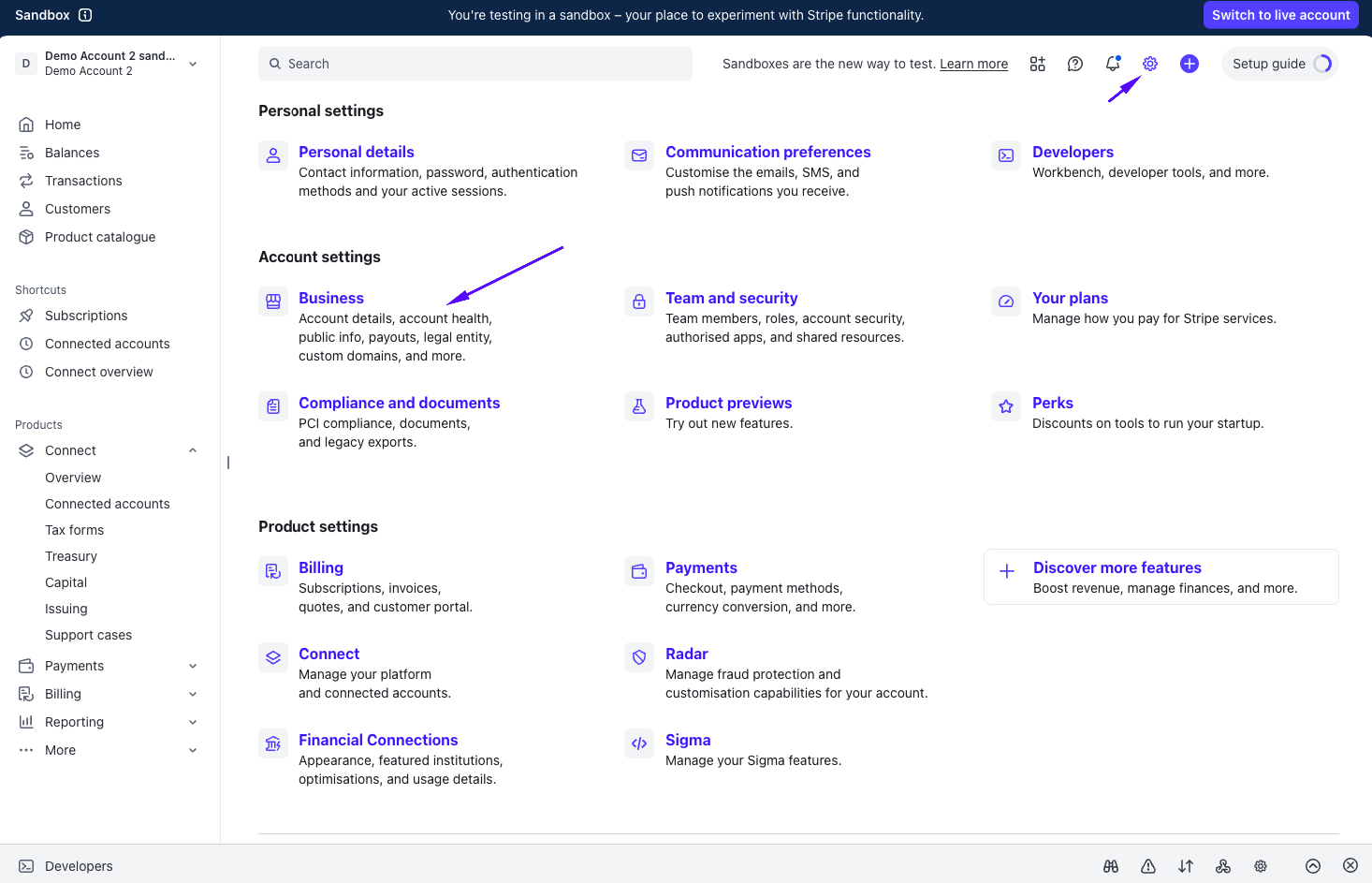Click the Business storefront icon
Screen dimensions: 1372x883
pyautogui.click(x=273, y=302)
